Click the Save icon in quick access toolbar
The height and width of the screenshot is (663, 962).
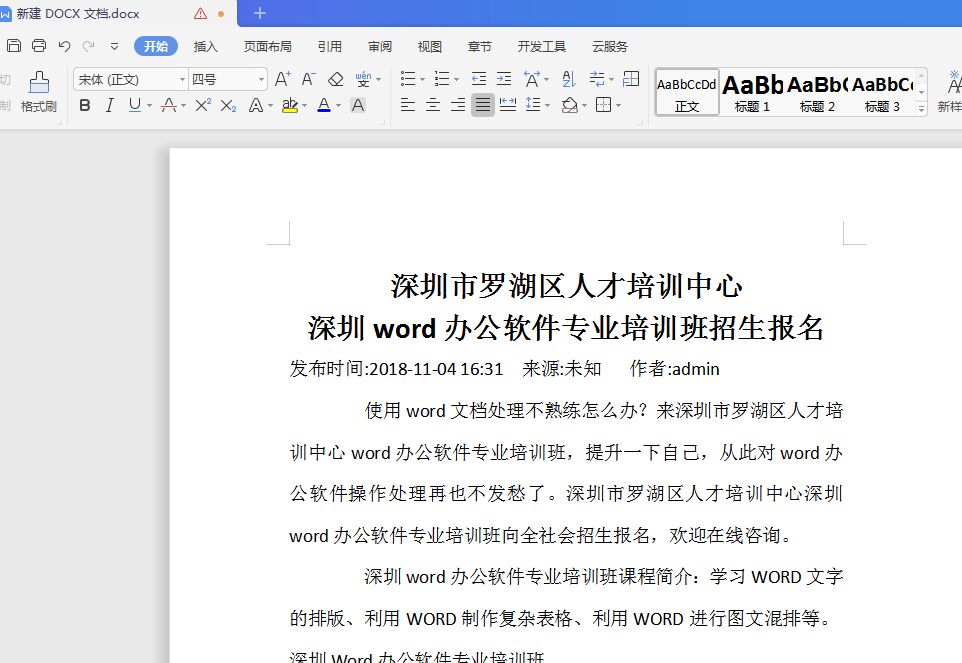click(14, 45)
